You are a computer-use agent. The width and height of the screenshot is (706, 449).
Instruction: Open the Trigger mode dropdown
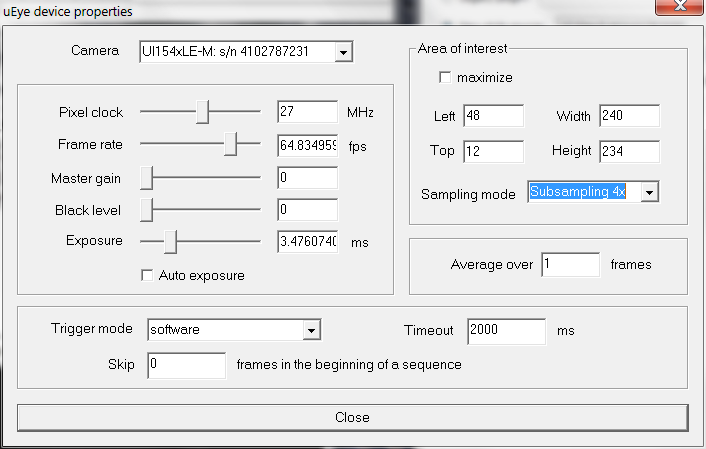[311, 330]
